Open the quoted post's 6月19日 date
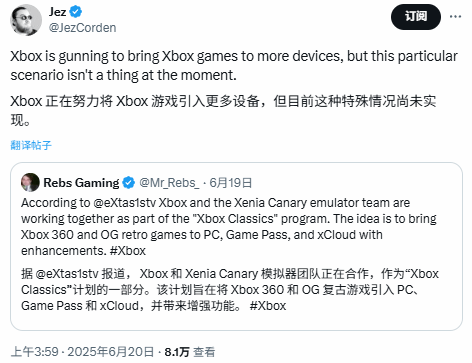Viewport: 472px width, 363px height. [230, 183]
